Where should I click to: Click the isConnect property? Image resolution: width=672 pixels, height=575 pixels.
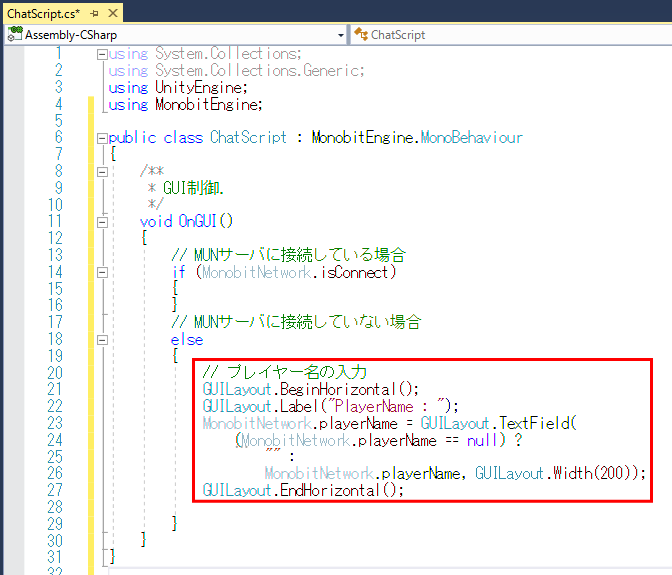[x=354, y=273]
